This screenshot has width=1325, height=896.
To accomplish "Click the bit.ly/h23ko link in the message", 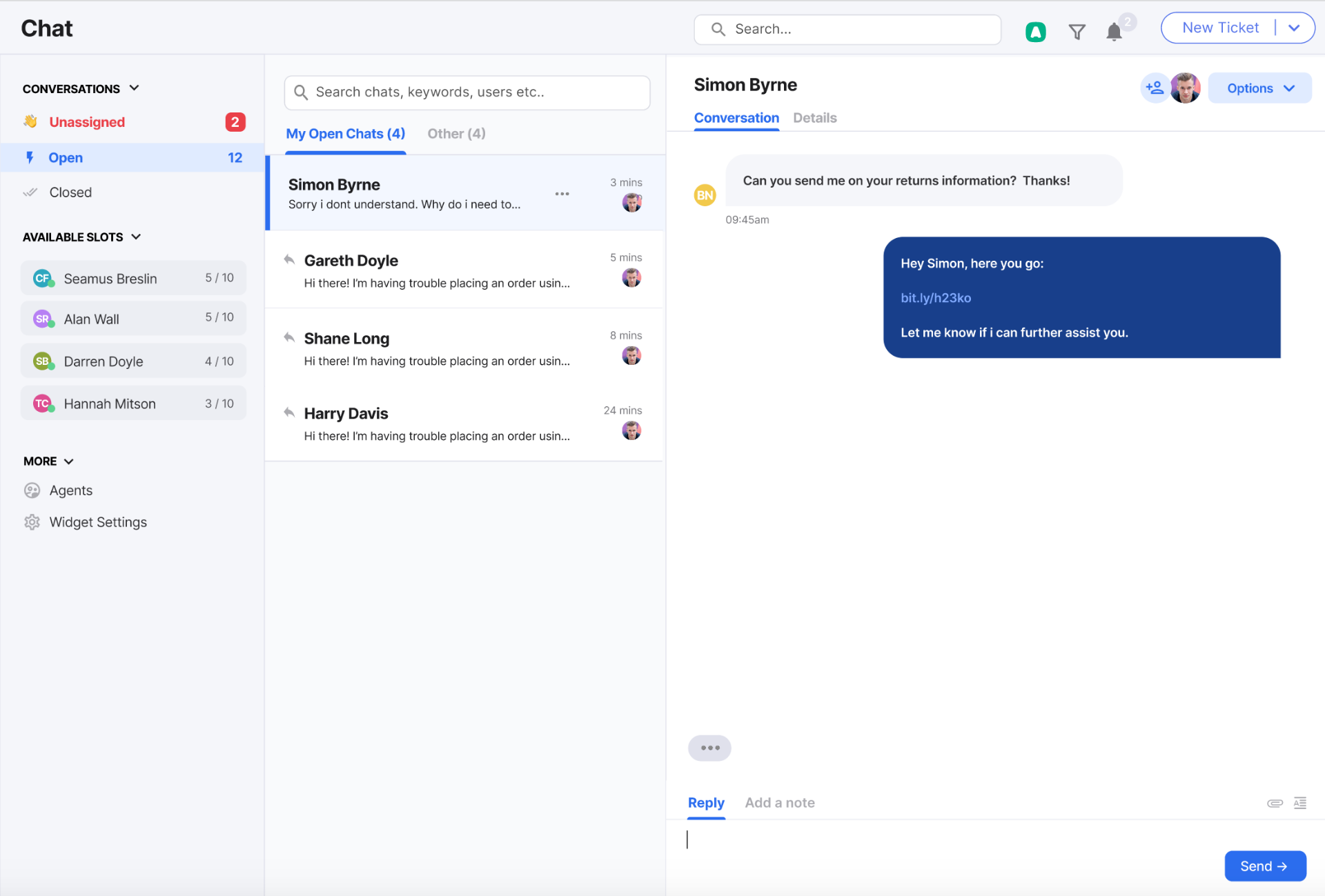I will pyautogui.click(x=935, y=298).
